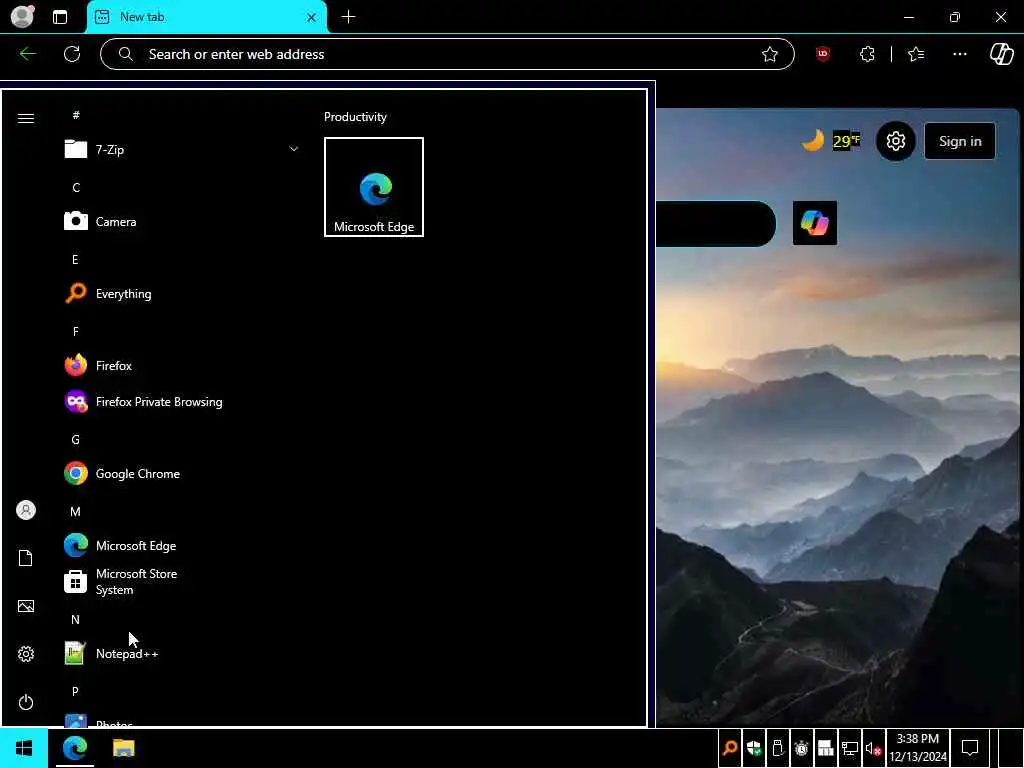
Task: Open the Edge profile avatar icon
Action: pyautogui.click(x=22, y=16)
